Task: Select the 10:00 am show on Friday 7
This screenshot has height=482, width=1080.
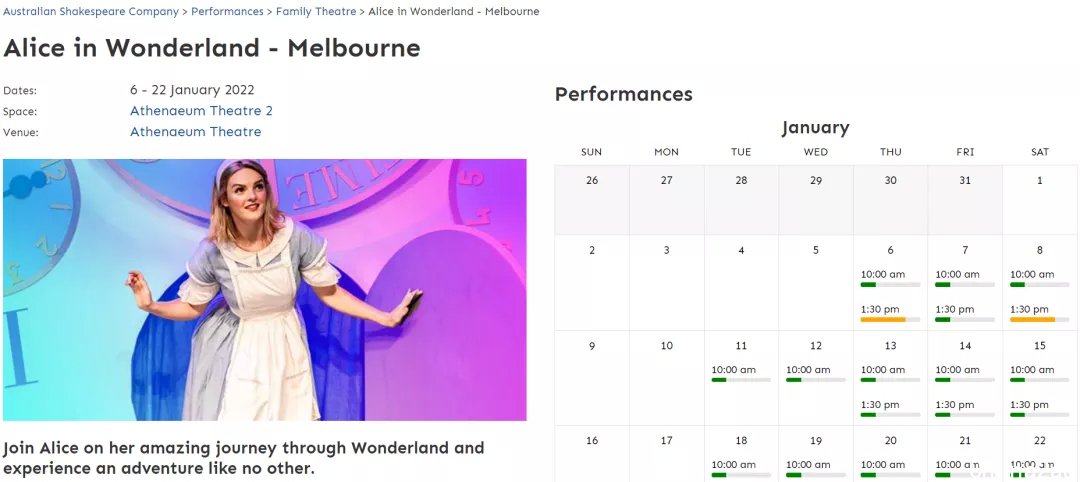Action: (957, 274)
